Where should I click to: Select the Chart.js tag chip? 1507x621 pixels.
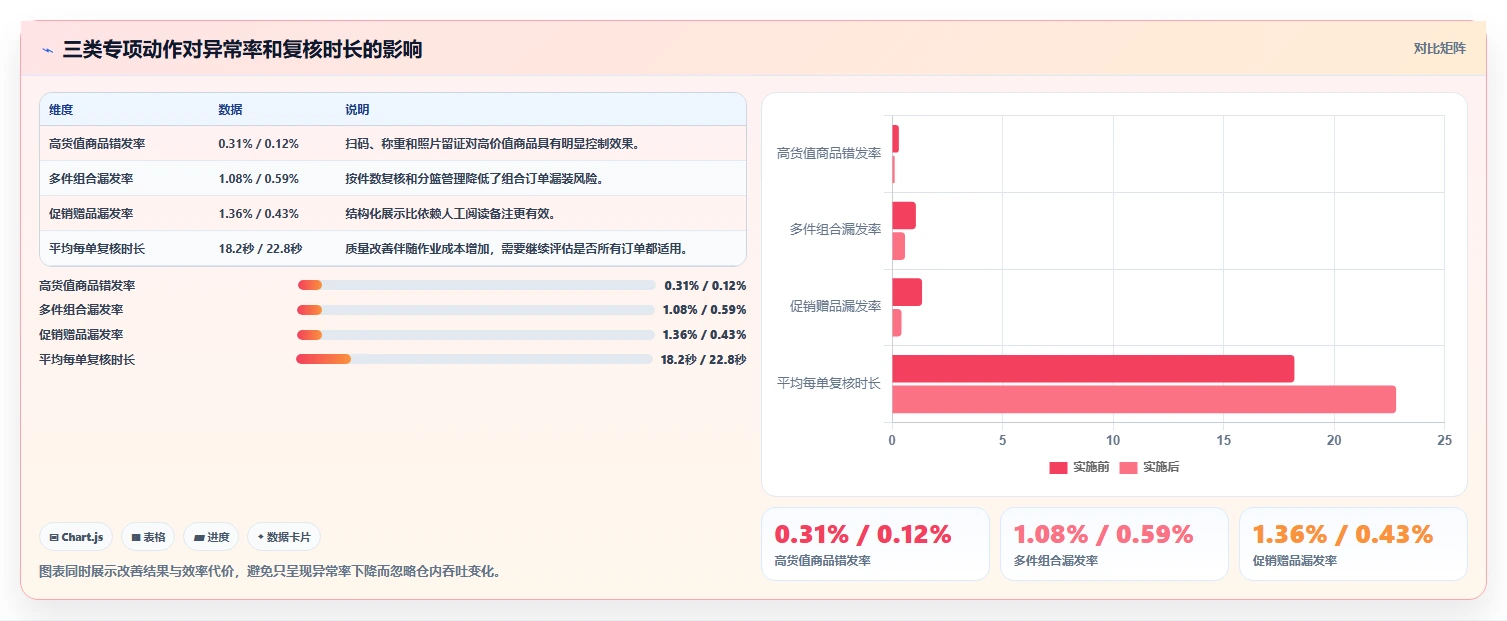tap(77, 537)
